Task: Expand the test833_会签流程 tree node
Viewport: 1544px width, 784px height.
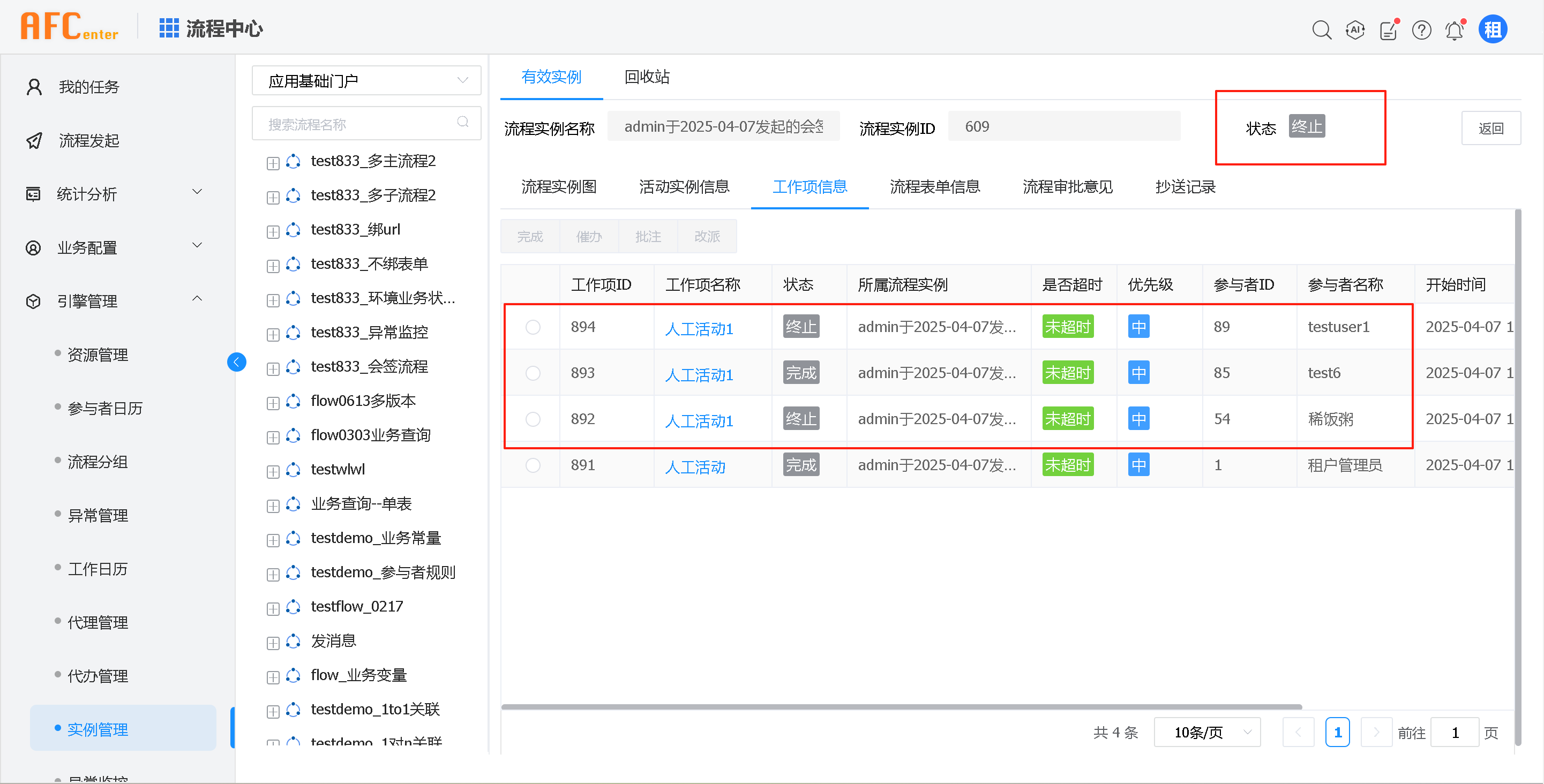Action: (x=273, y=368)
